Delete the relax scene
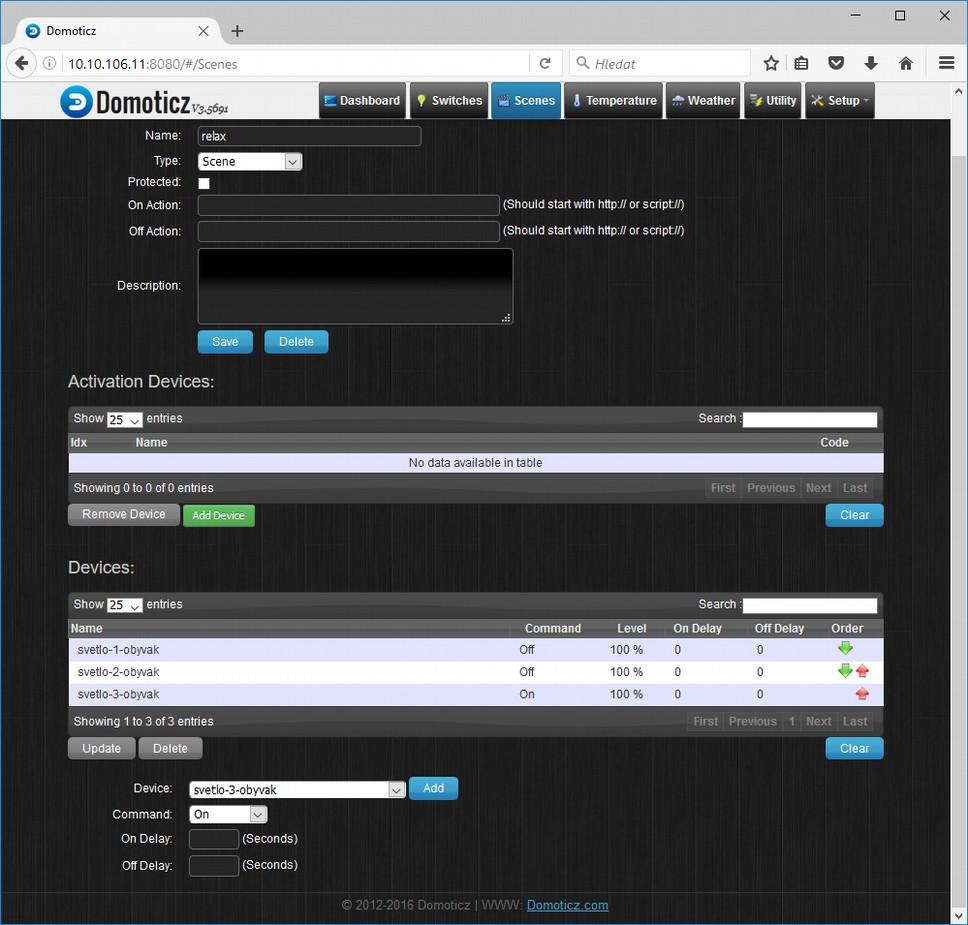Image resolution: width=968 pixels, height=925 pixels. pyautogui.click(x=296, y=341)
